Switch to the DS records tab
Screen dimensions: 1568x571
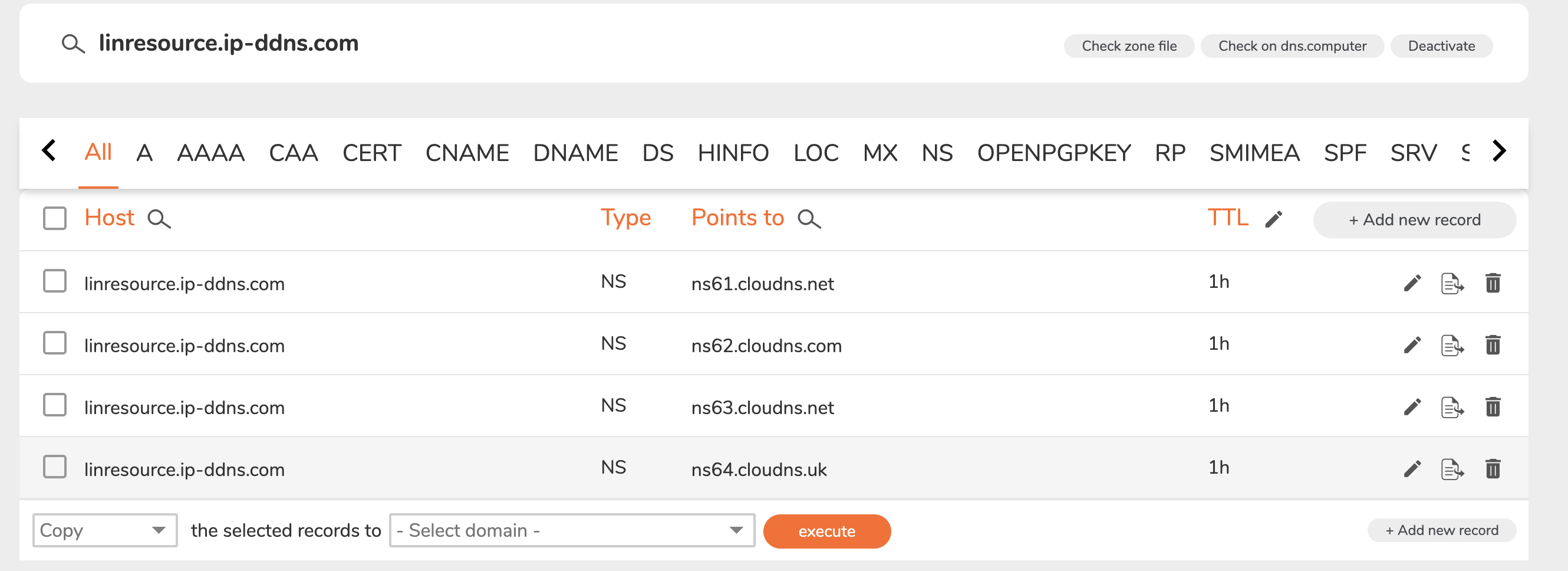(x=658, y=153)
